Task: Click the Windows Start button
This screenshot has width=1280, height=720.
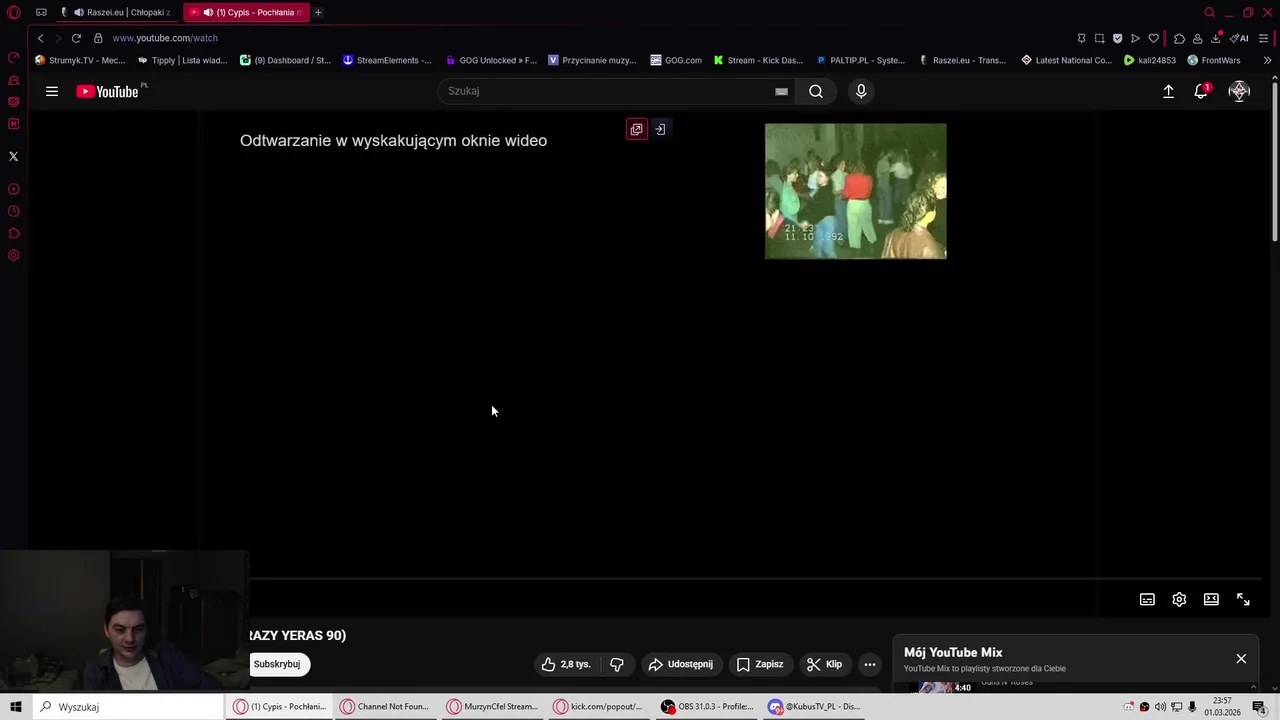Action: pyautogui.click(x=16, y=707)
